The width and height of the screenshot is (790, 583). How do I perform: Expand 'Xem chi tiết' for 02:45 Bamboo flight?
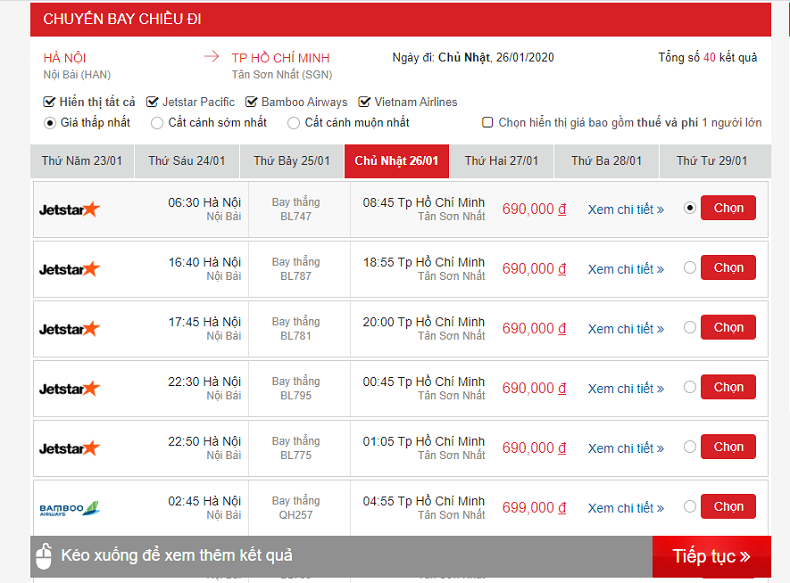(x=626, y=508)
